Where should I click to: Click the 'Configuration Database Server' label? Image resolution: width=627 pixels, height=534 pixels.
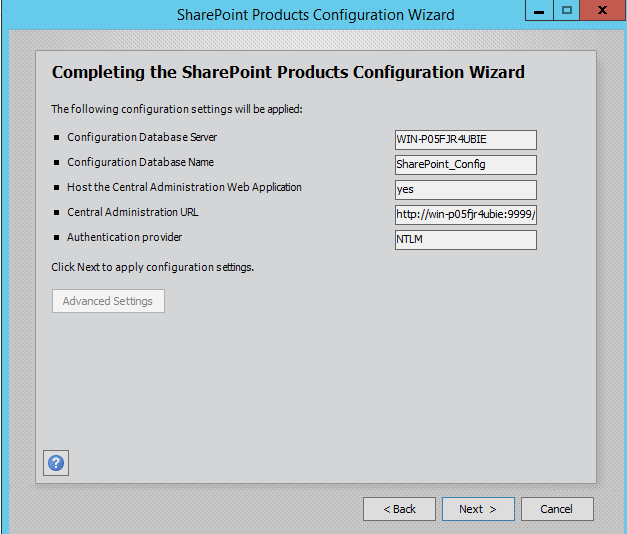142,137
